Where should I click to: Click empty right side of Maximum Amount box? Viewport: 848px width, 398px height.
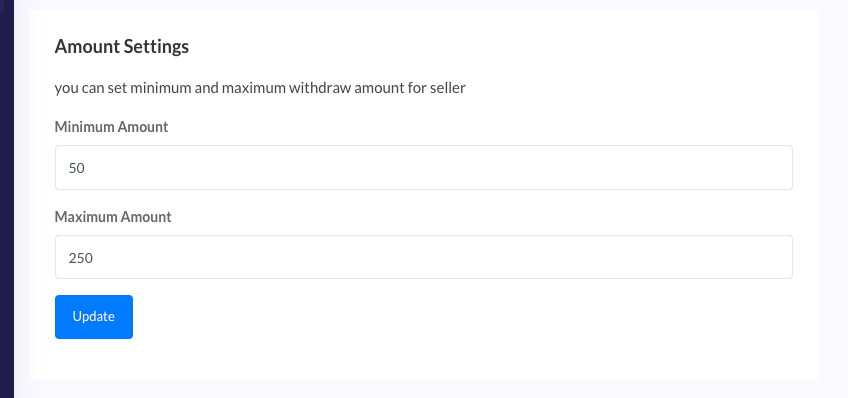649,257
